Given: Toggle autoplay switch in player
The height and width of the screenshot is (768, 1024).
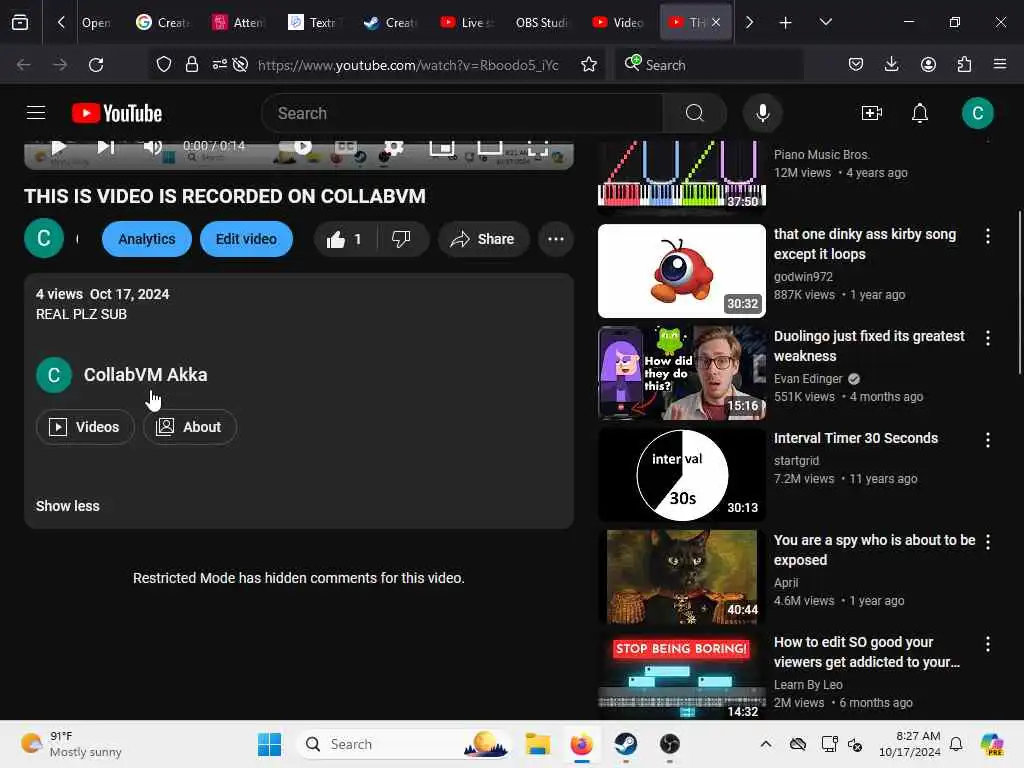Looking at the screenshot, I should tap(297, 146).
